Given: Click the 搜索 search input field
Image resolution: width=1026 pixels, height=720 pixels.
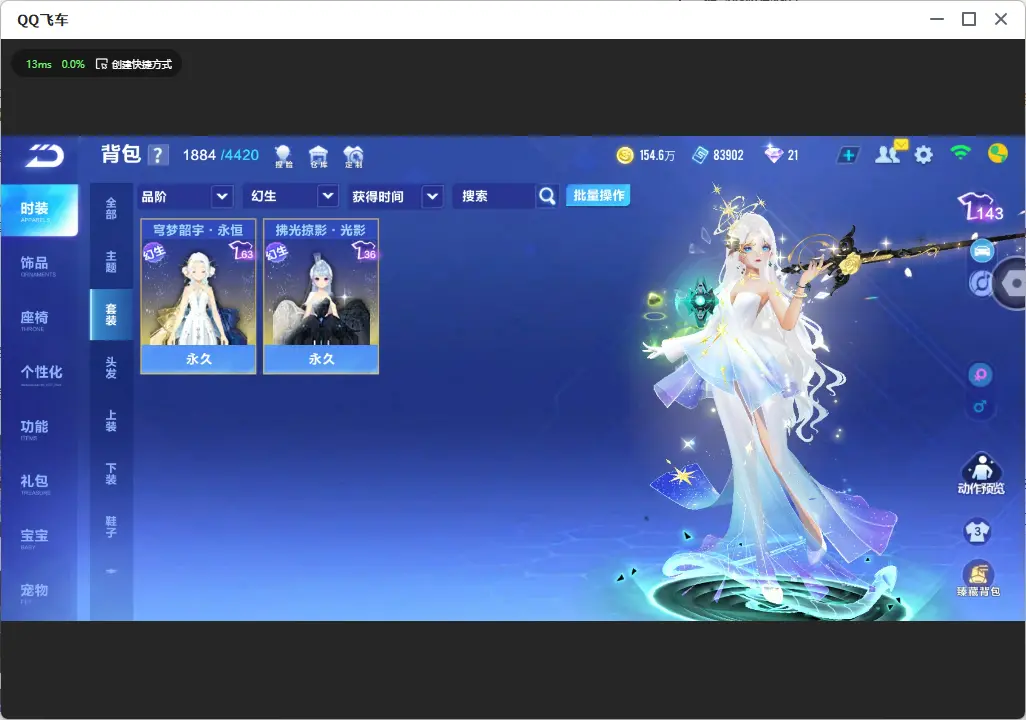Looking at the screenshot, I should pos(494,196).
